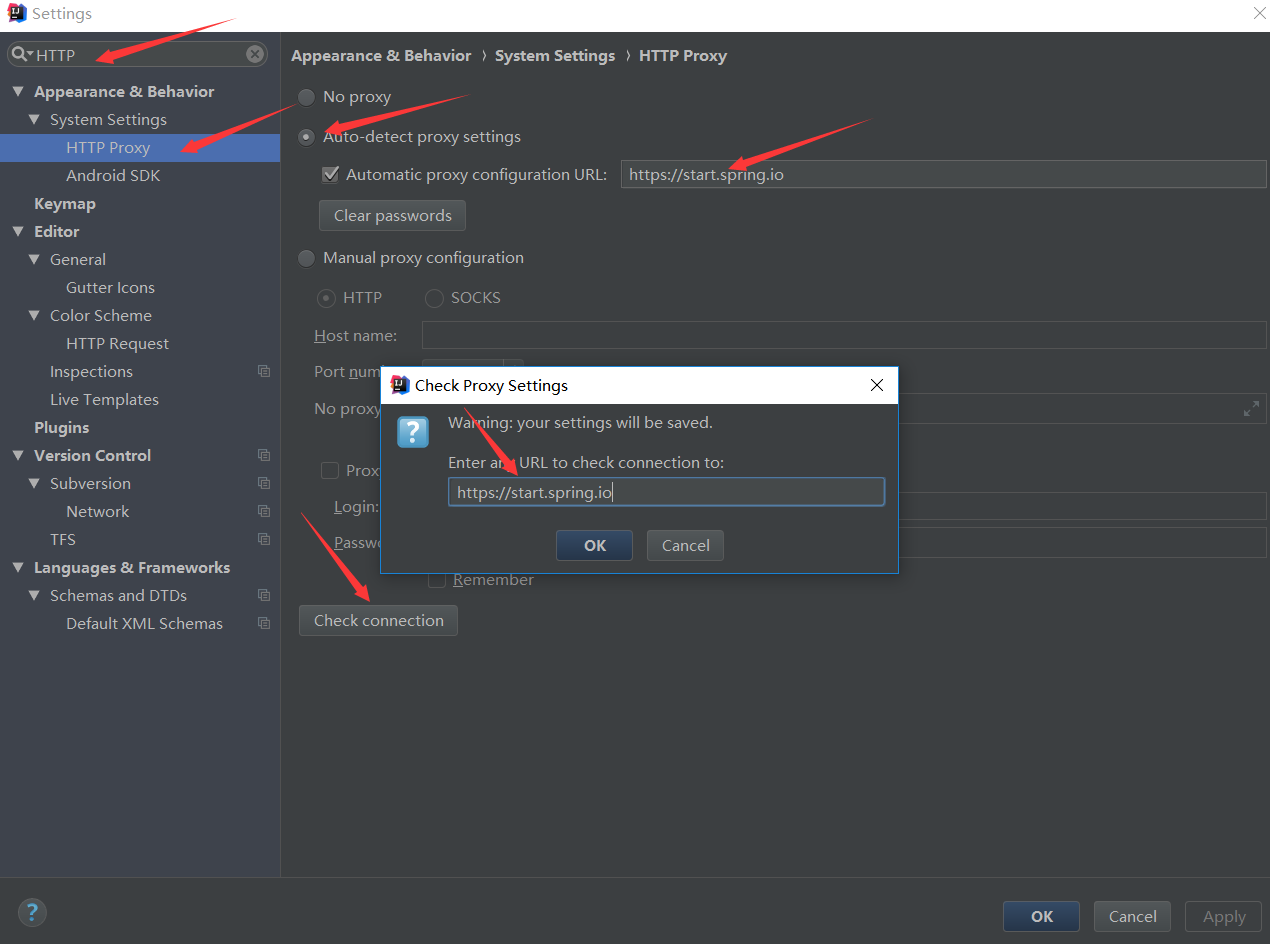The height and width of the screenshot is (944, 1270).
Task: Close the Check Proxy Settings dialog
Action: 877,385
